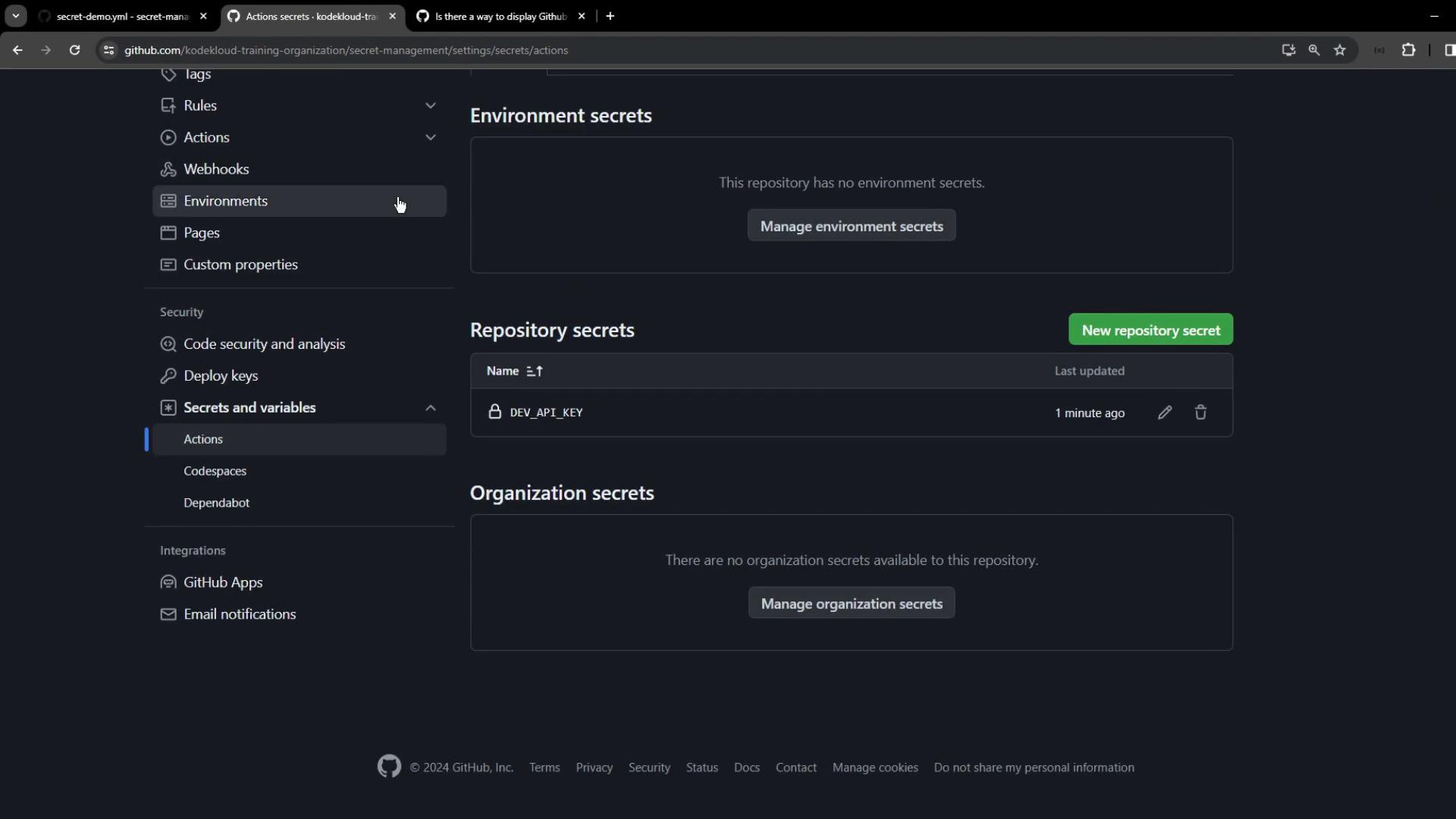Viewport: 1456px width, 819px height.
Task: Open Codespaces under Secrets and variables
Action: [x=215, y=471]
